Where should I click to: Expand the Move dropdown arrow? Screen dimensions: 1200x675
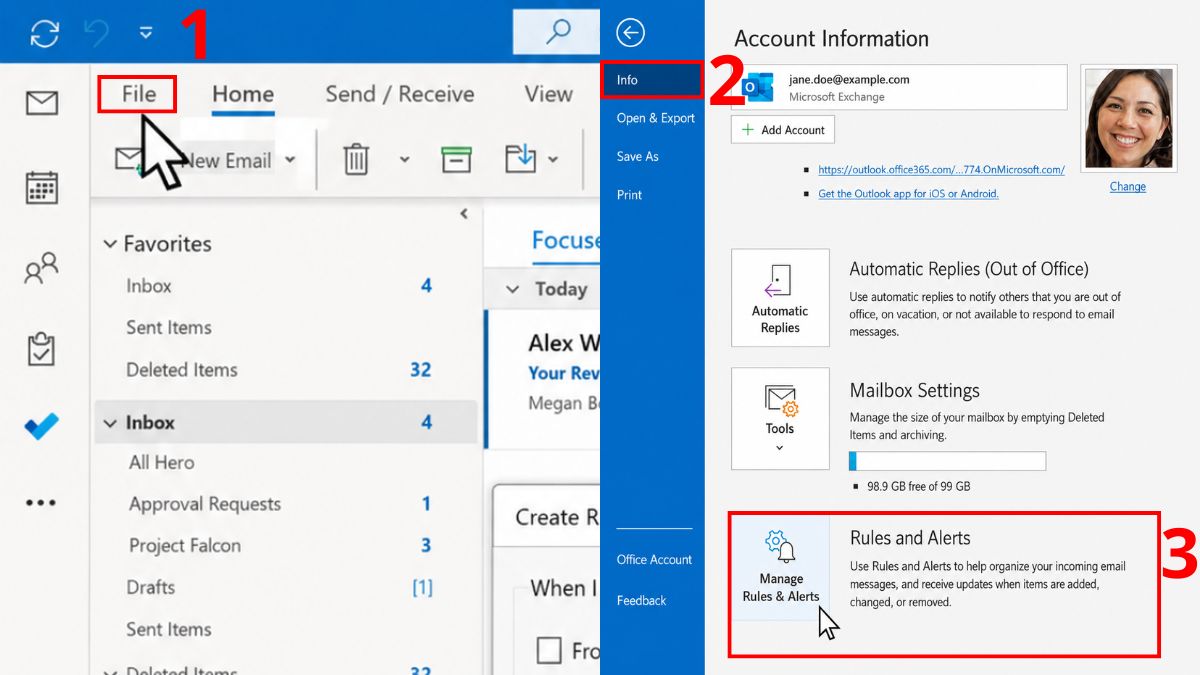tap(553, 160)
